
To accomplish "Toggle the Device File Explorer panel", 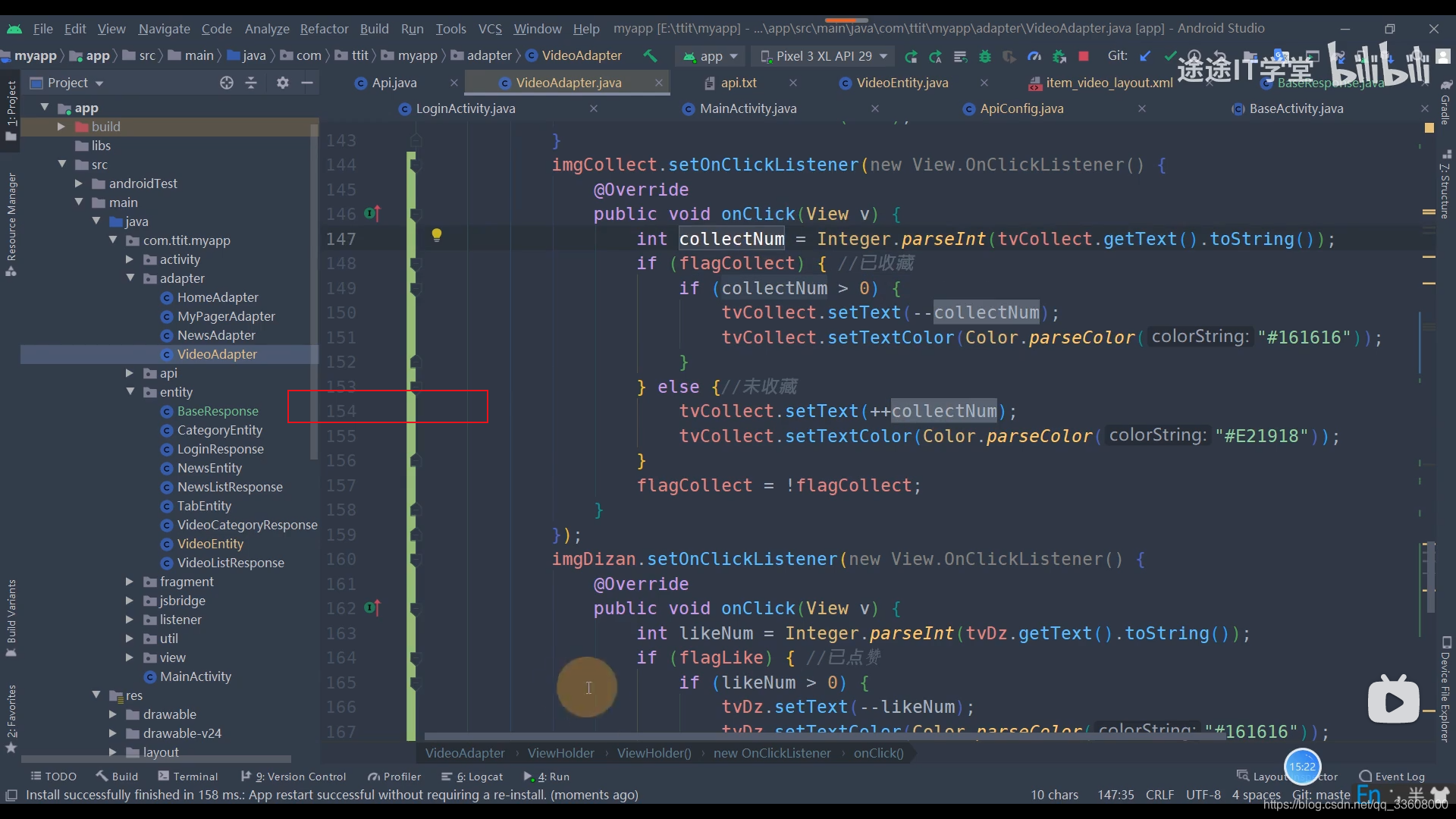I will (1445, 689).
